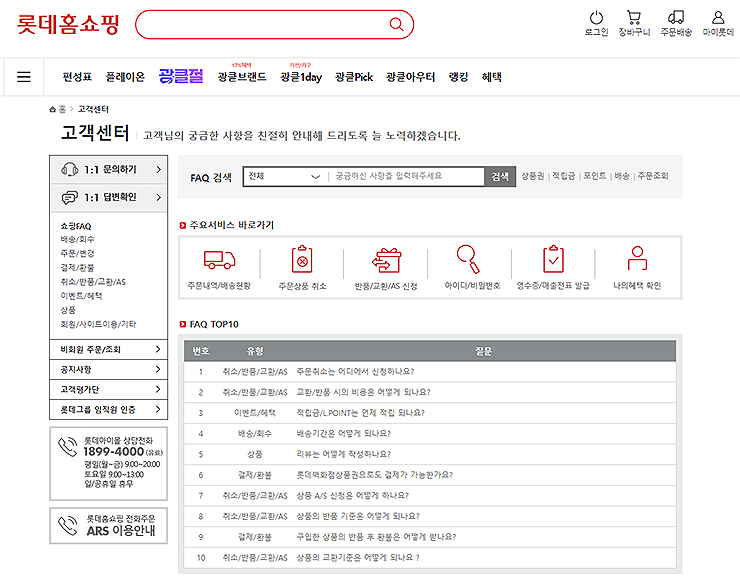Open 나의혜택 확인 person shortcut

(637, 258)
